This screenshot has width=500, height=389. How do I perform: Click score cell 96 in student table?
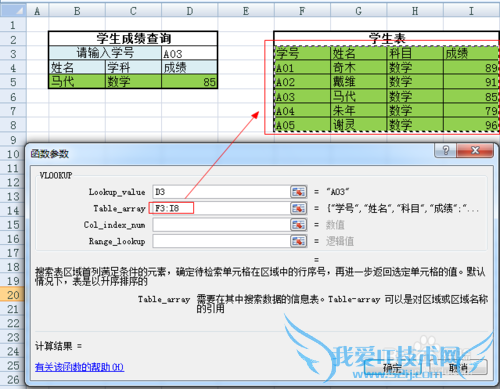pyautogui.click(x=471, y=125)
